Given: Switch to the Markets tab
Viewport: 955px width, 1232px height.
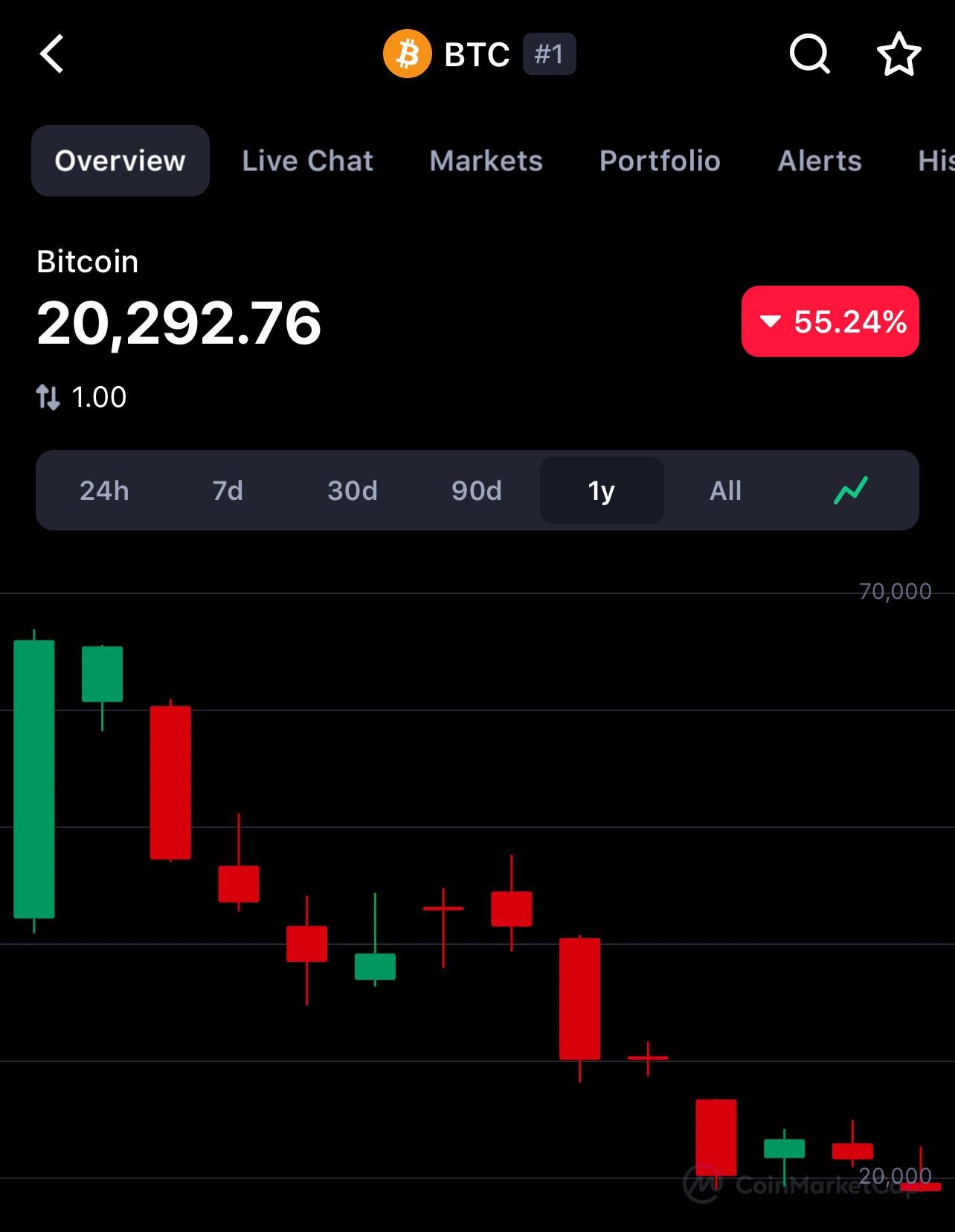Looking at the screenshot, I should pyautogui.click(x=486, y=161).
